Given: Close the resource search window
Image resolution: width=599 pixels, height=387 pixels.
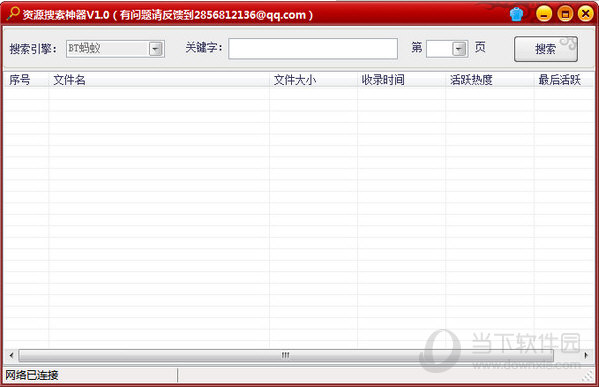Looking at the screenshot, I should click(x=586, y=14).
